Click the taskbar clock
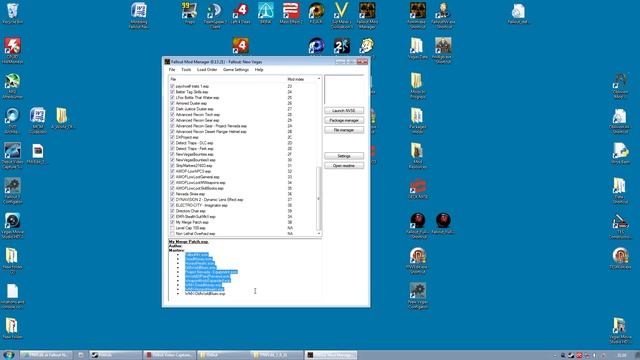This screenshot has height=360, width=640. pyautogui.click(x=622, y=356)
